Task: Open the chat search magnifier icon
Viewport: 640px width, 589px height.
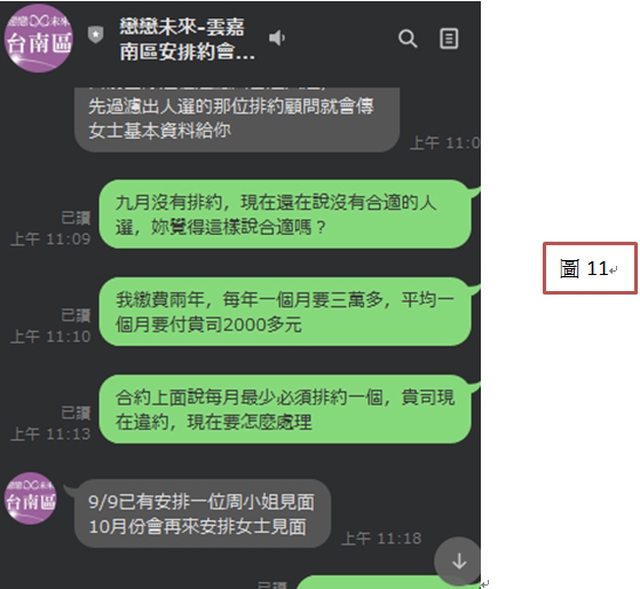Action: point(407,39)
